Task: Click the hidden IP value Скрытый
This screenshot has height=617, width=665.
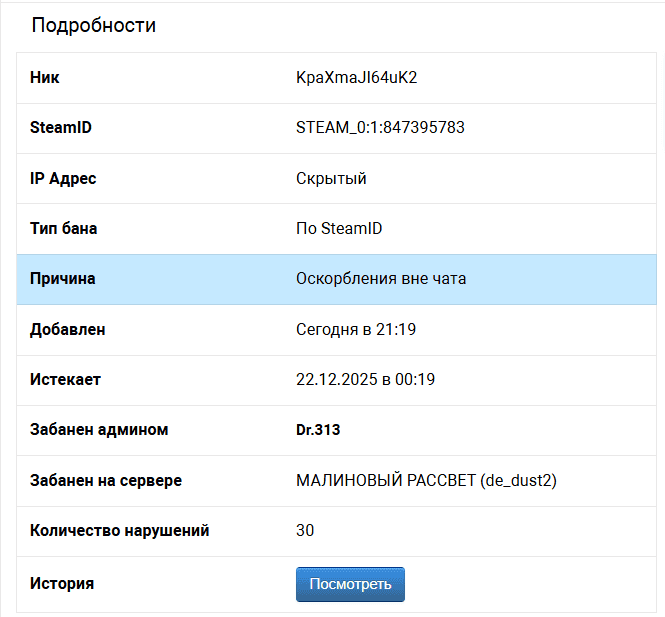Action: [x=331, y=179]
